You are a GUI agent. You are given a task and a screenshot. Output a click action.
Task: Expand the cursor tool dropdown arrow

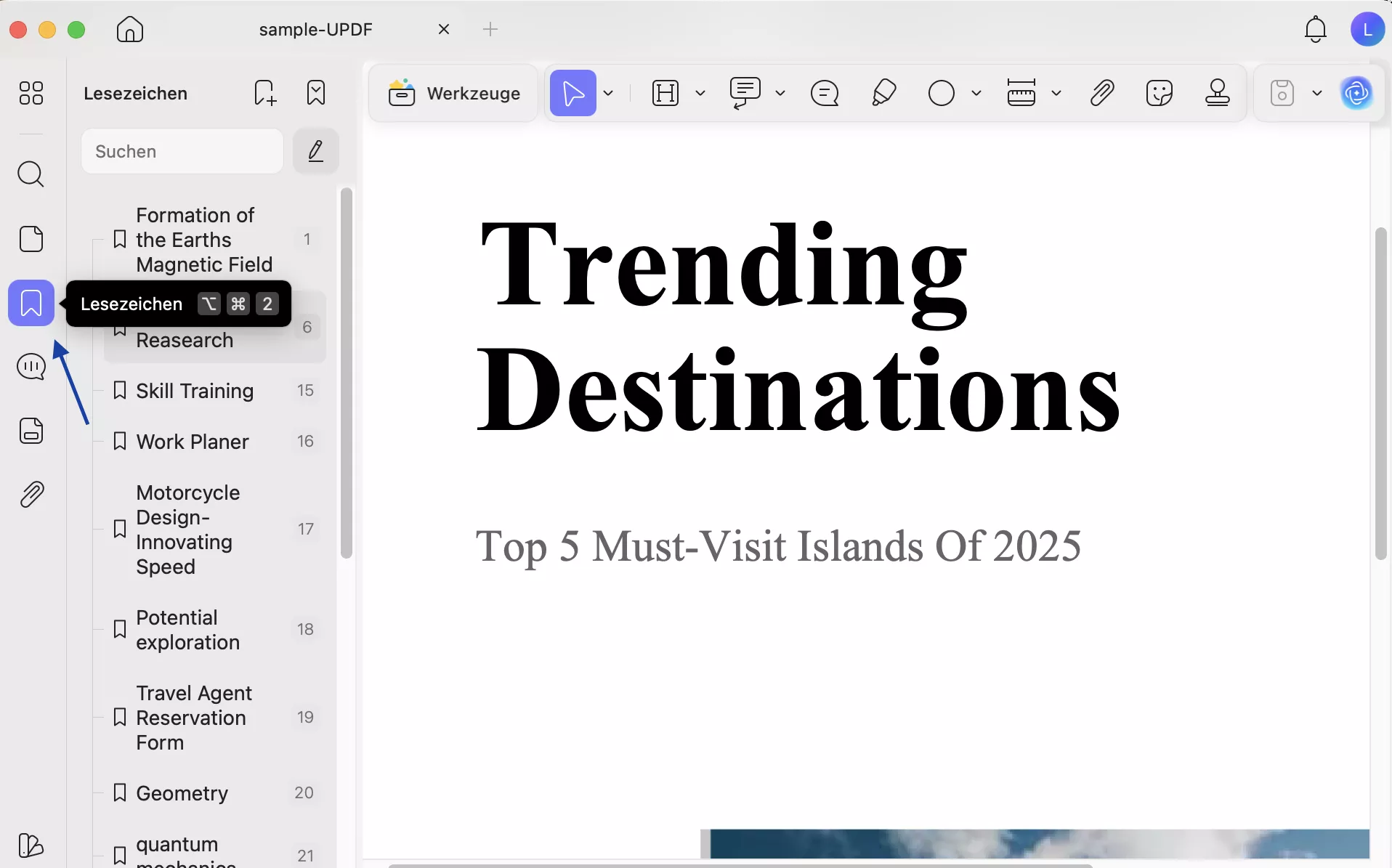pyautogui.click(x=609, y=93)
